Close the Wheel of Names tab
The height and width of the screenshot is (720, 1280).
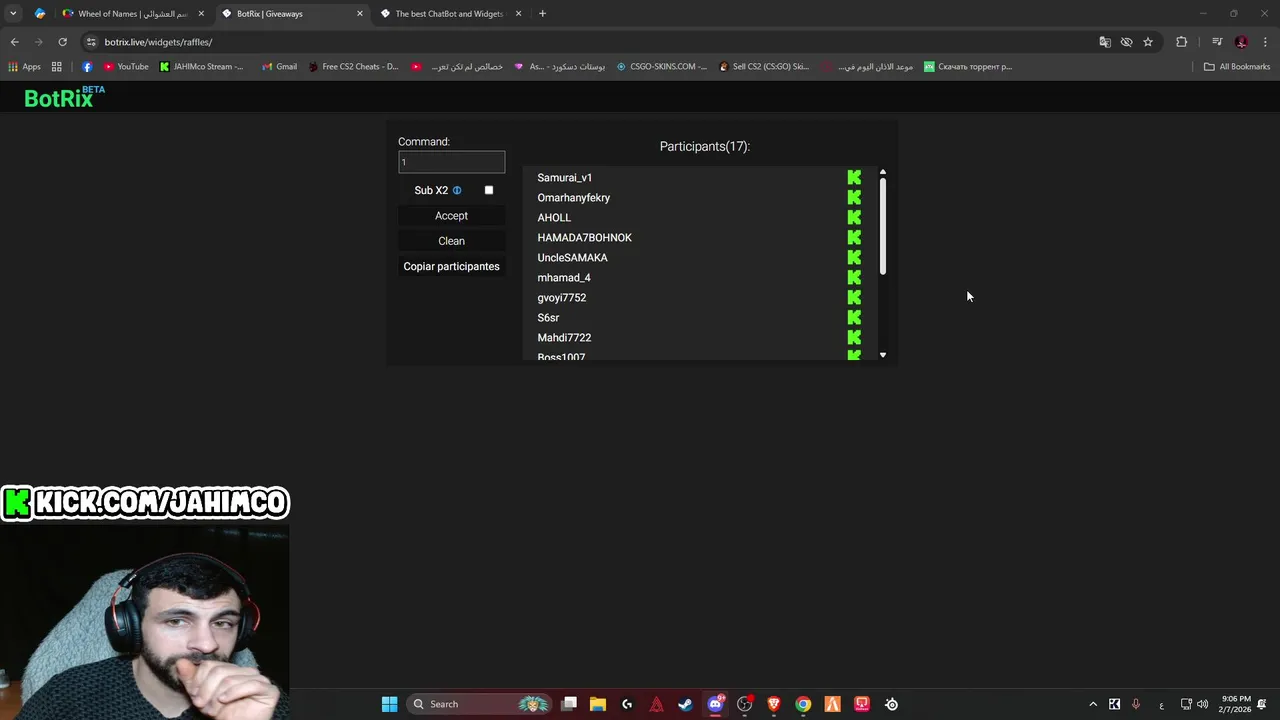click(201, 14)
